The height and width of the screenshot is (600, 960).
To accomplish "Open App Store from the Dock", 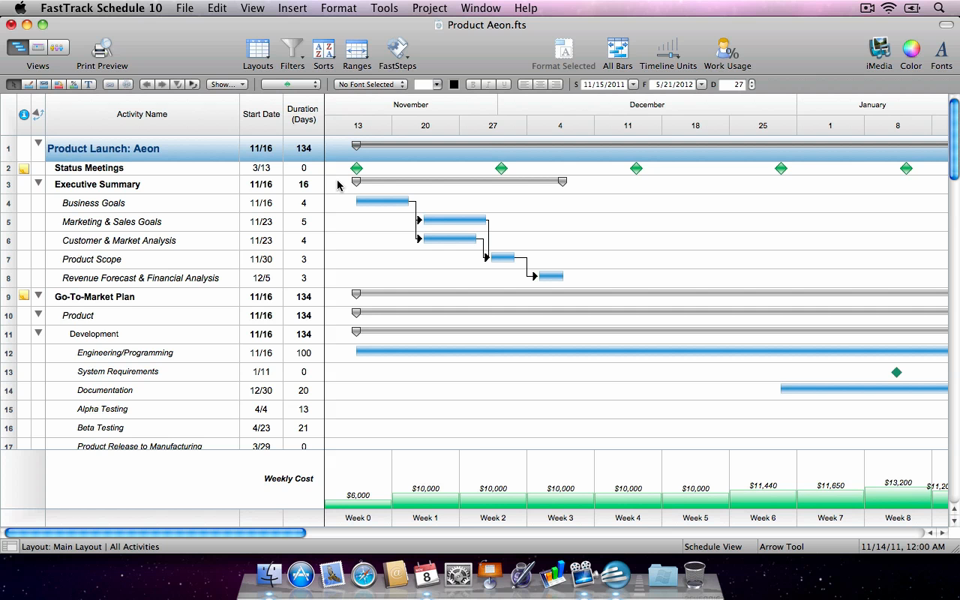I will pos(301,576).
